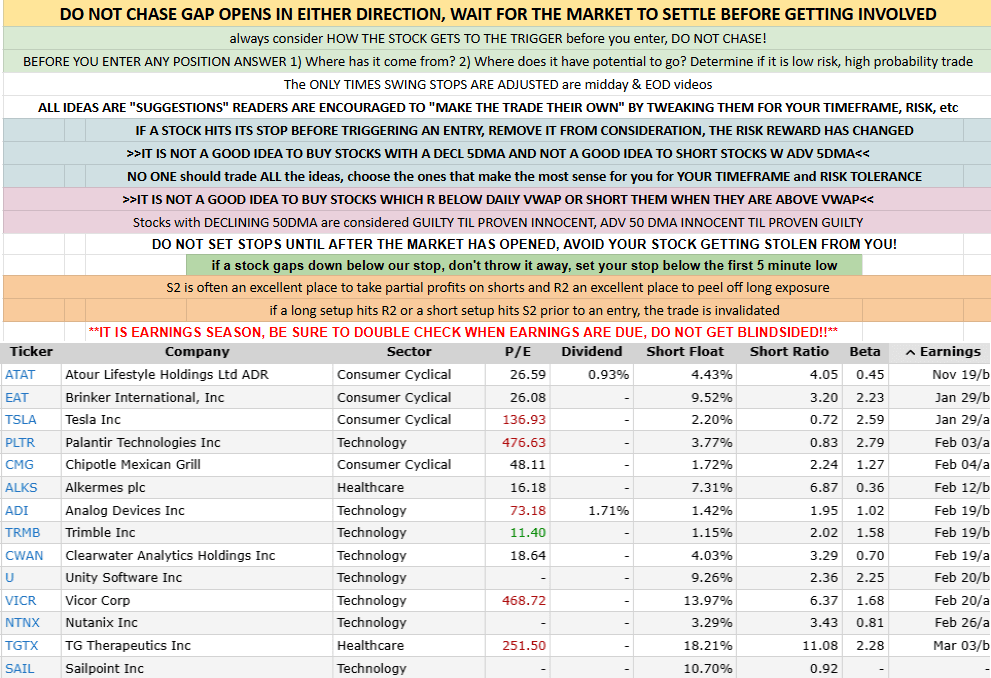Screen dimensions: 991x678
Task: Sort by the Ticker column header
Action: (31, 352)
